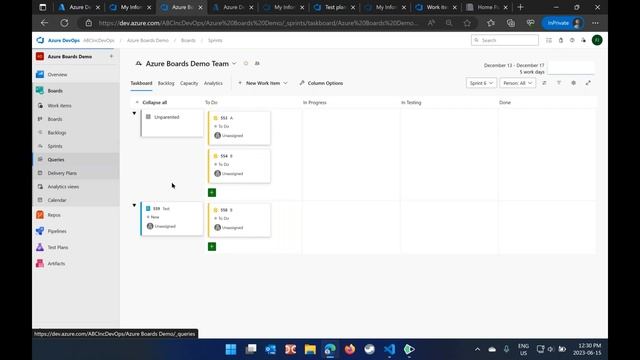Screen dimensions: 640x360
Task: Select the Taskboard tab
Action: (x=141, y=83)
